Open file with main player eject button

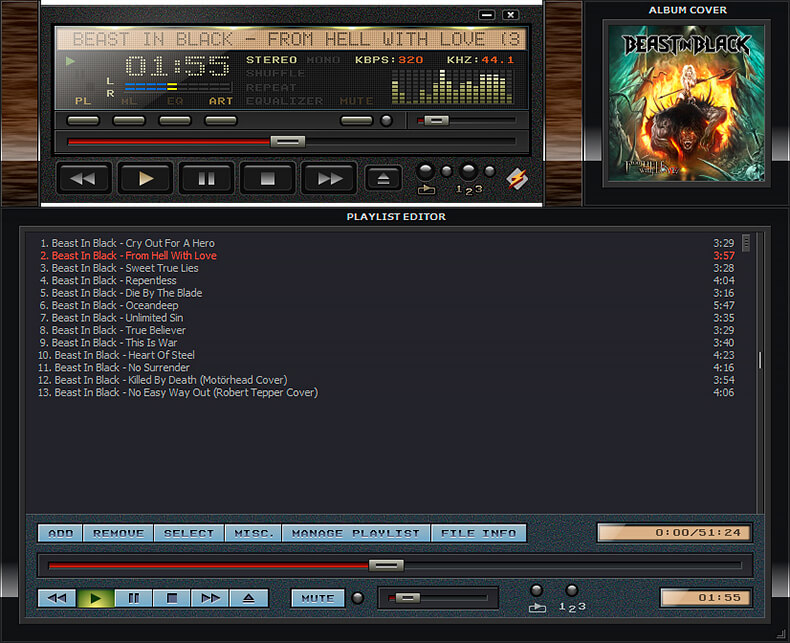tap(383, 178)
